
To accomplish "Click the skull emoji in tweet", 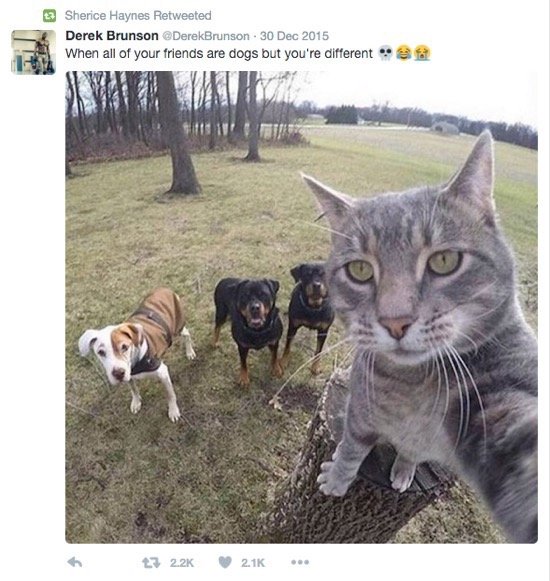I will pyautogui.click(x=385, y=53).
